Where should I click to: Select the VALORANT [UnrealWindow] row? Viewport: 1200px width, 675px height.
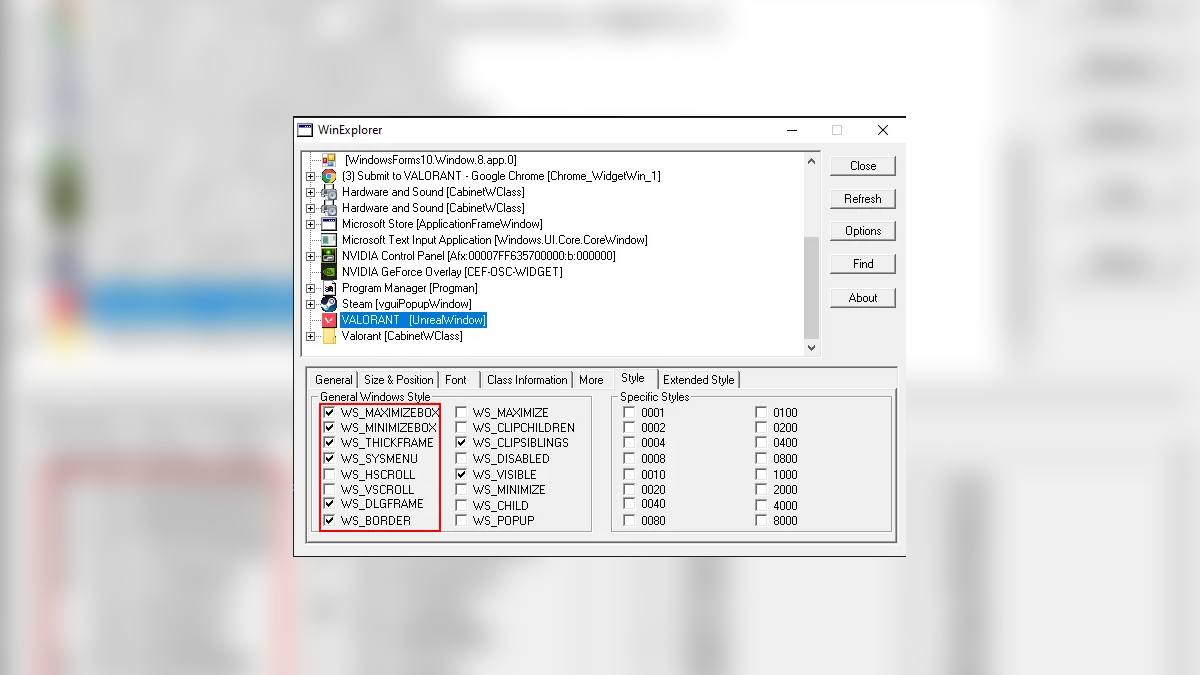[x=413, y=320]
